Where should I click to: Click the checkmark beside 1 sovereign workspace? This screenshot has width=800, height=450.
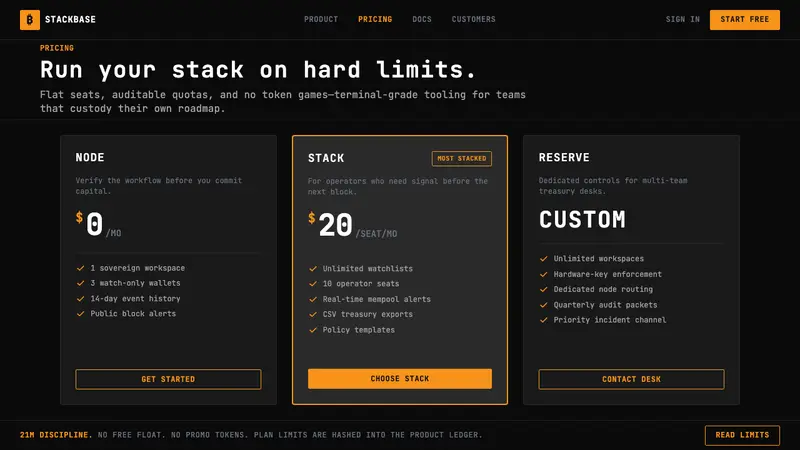click(80, 268)
